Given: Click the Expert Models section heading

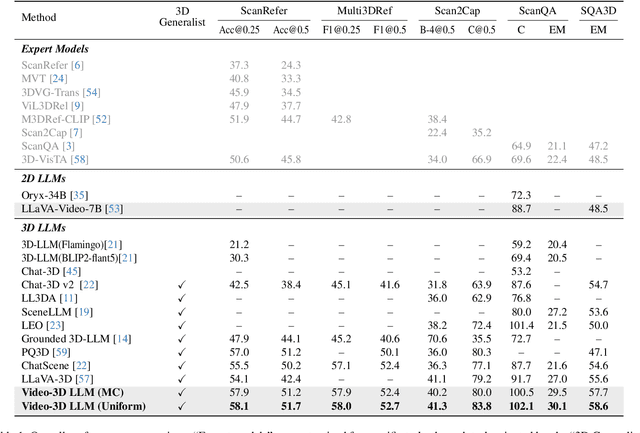Looking at the screenshot, I should tap(55, 48).
